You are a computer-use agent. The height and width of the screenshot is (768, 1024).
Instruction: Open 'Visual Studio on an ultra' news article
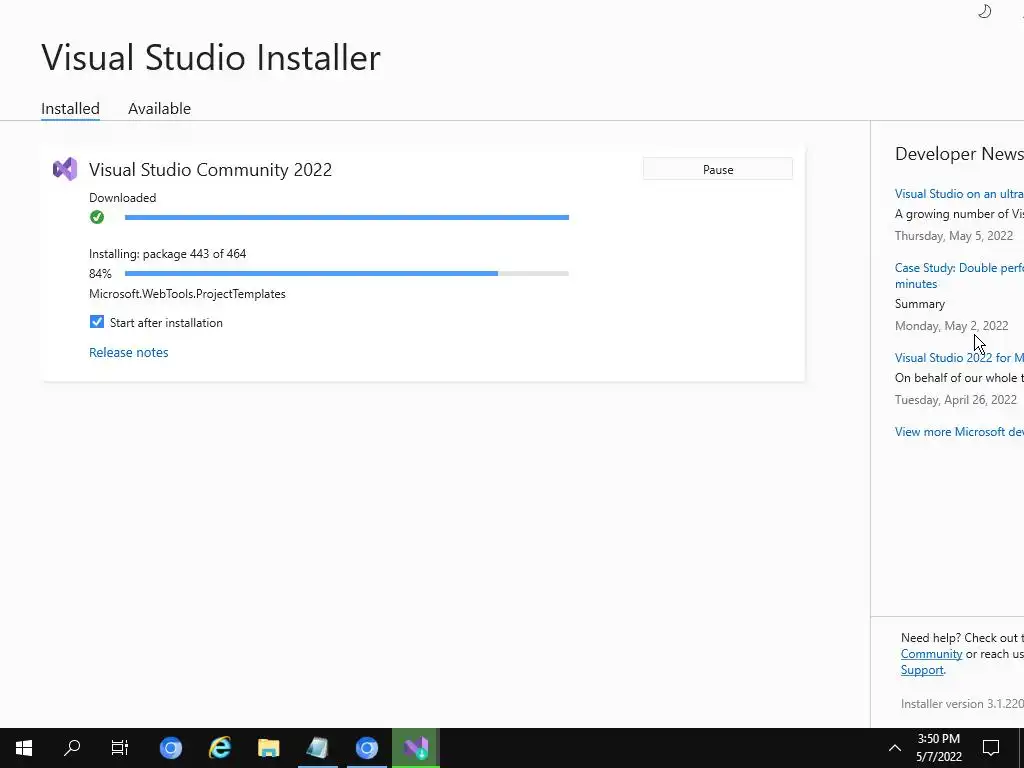click(959, 194)
